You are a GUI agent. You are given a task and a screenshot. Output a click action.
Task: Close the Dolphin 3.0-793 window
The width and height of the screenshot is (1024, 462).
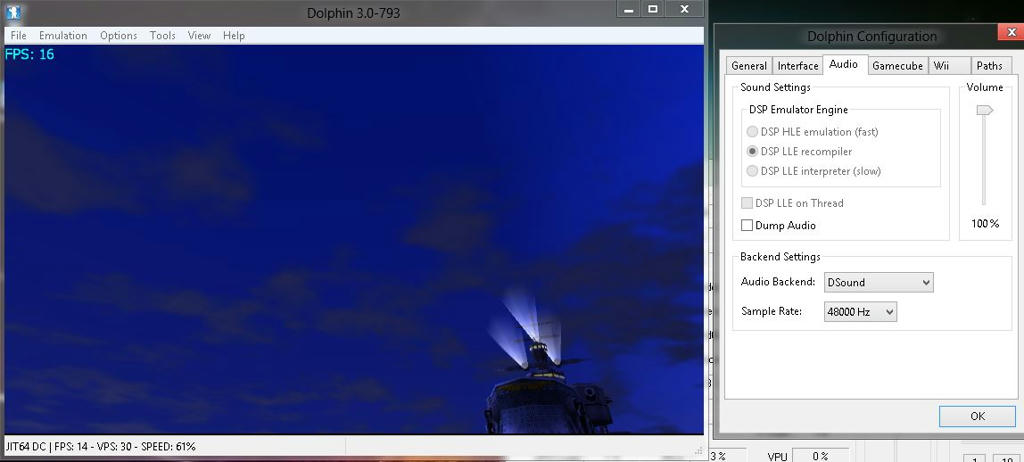point(684,9)
